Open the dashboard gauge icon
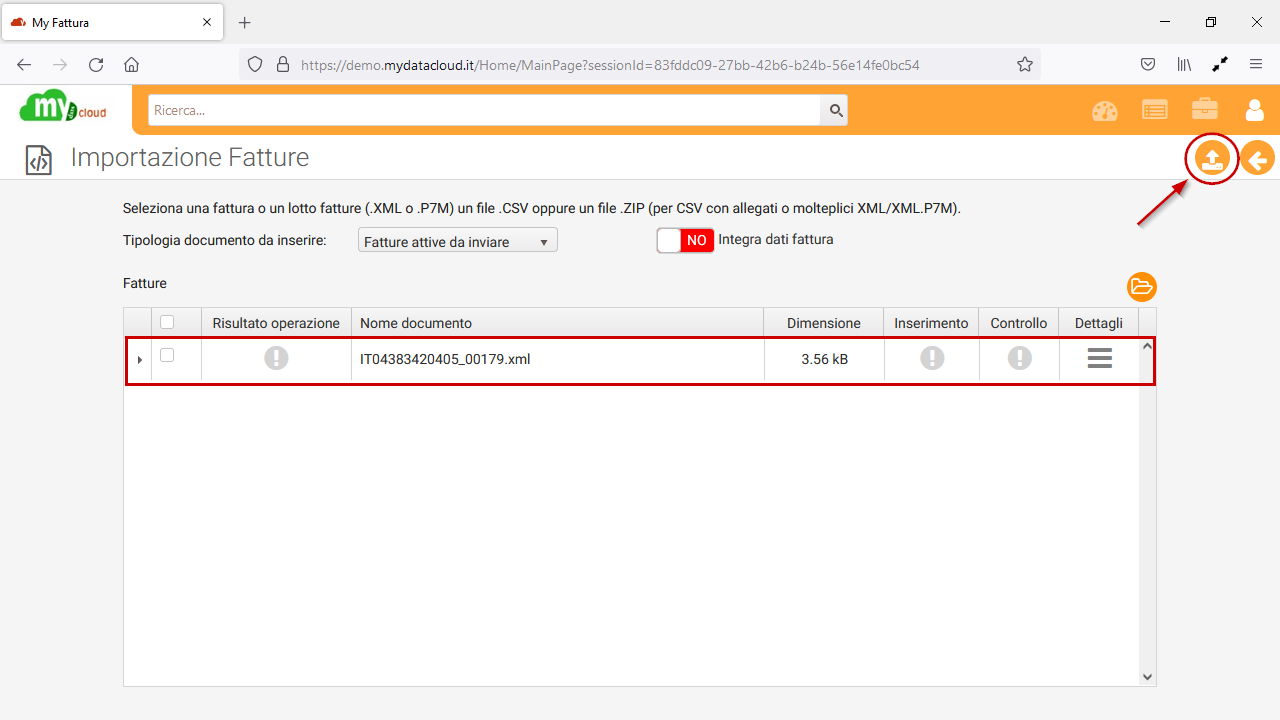Viewport: 1280px width, 720px height. click(1105, 111)
